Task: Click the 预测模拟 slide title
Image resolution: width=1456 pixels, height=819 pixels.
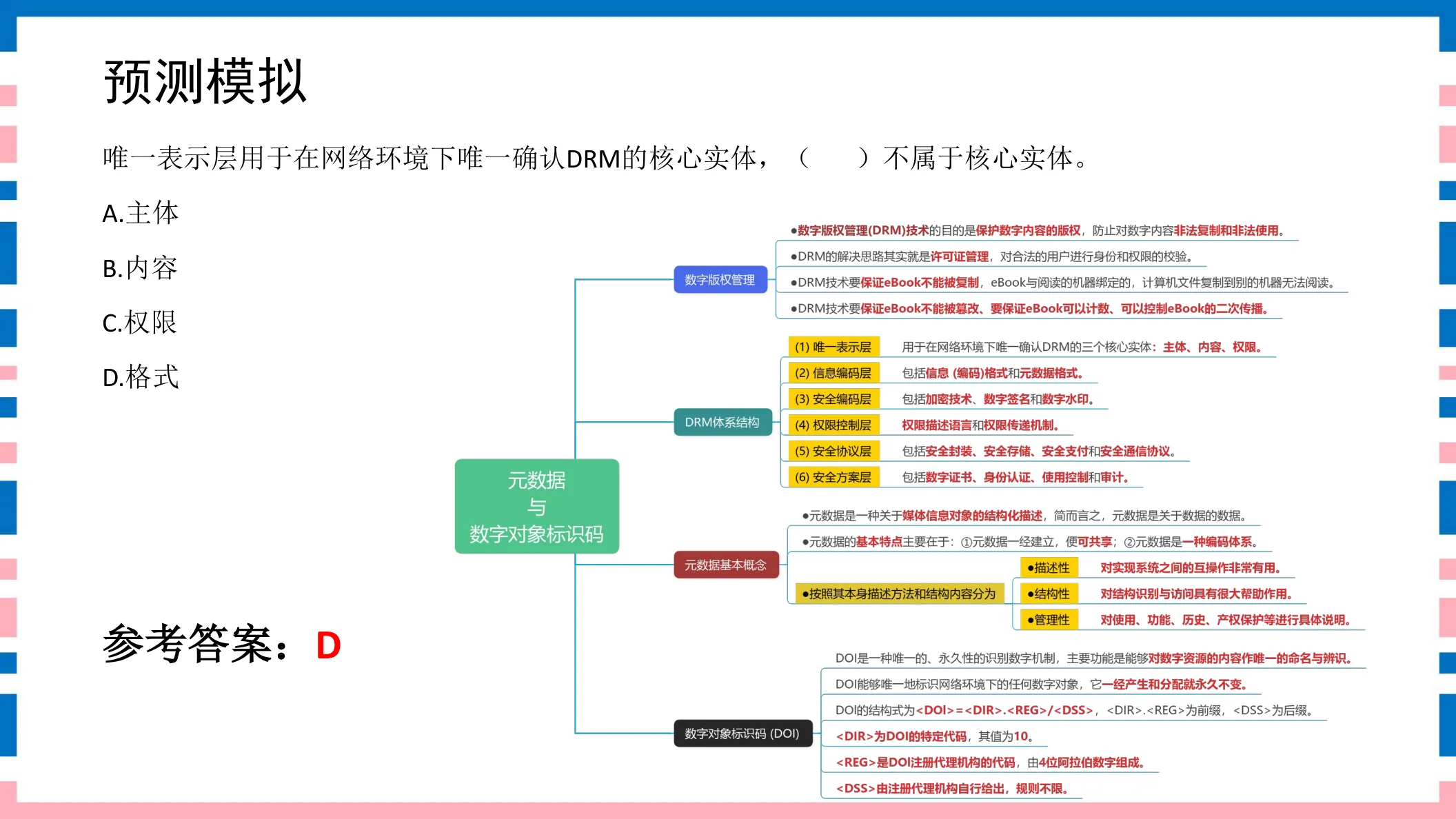Action: click(x=205, y=81)
